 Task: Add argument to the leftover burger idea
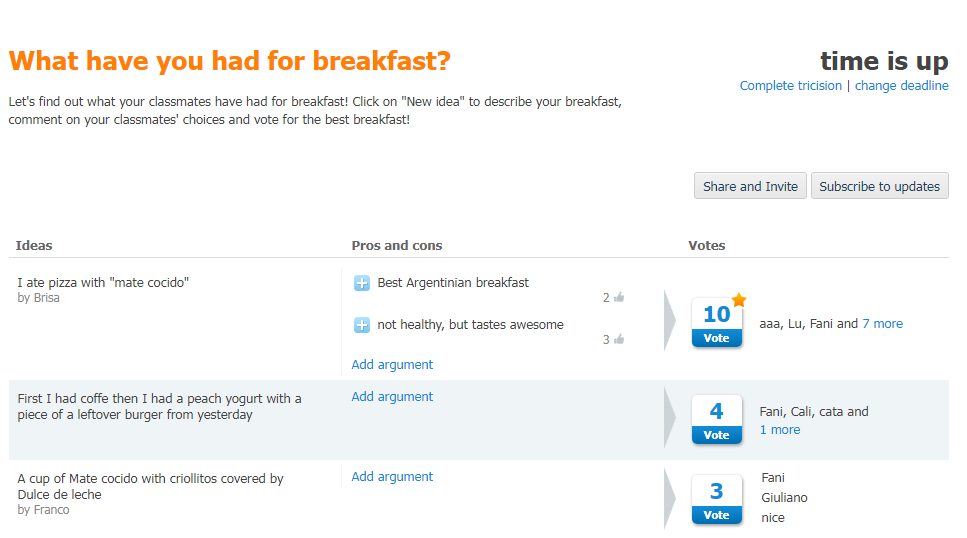click(392, 397)
